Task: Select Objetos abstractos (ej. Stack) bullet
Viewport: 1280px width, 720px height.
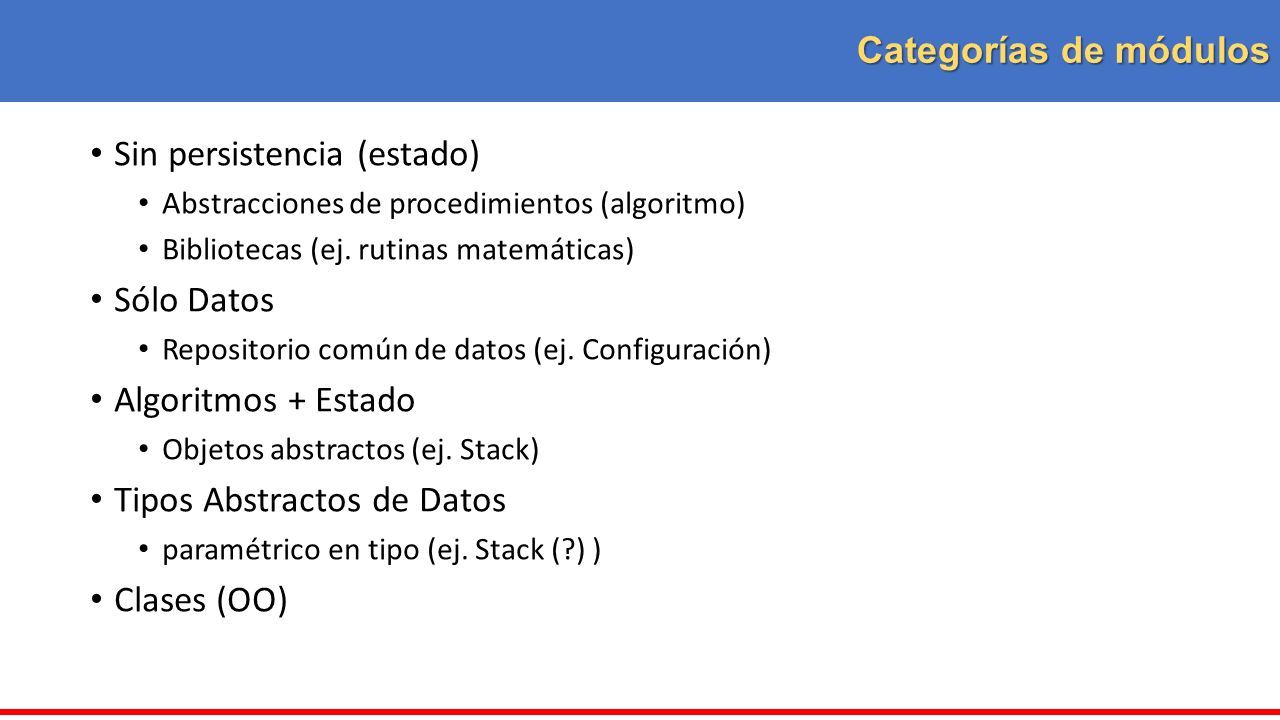Action: (350, 450)
